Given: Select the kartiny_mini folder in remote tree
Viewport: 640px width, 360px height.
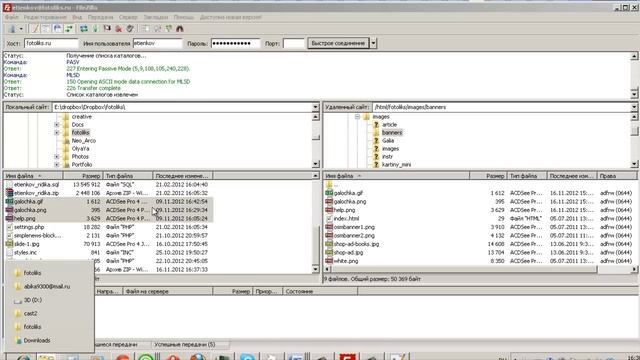Looking at the screenshot, I should (396, 165).
